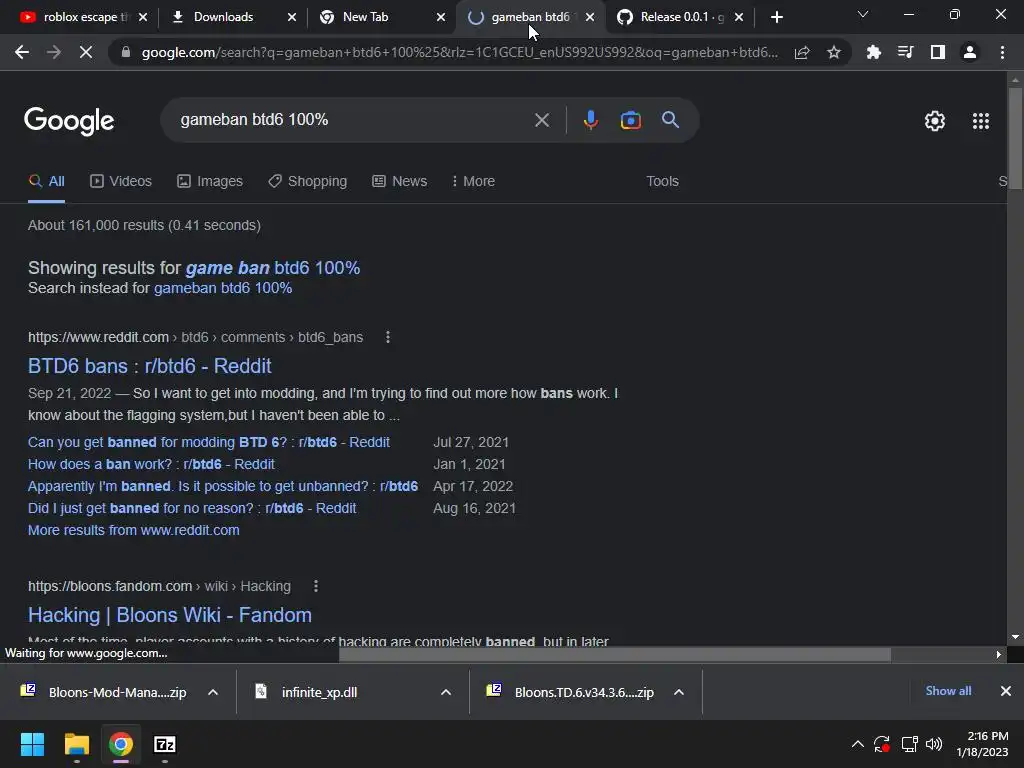Click the horizontal page scrollbar
The width and height of the screenshot is (1024, 768).
click(x=615, y=654)
